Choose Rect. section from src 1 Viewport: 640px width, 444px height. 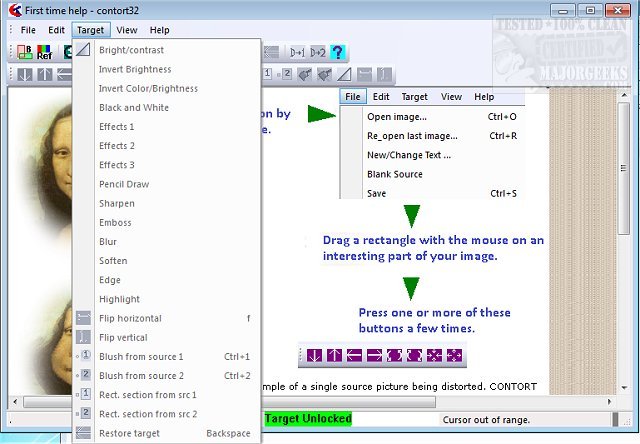pos(167,395)
